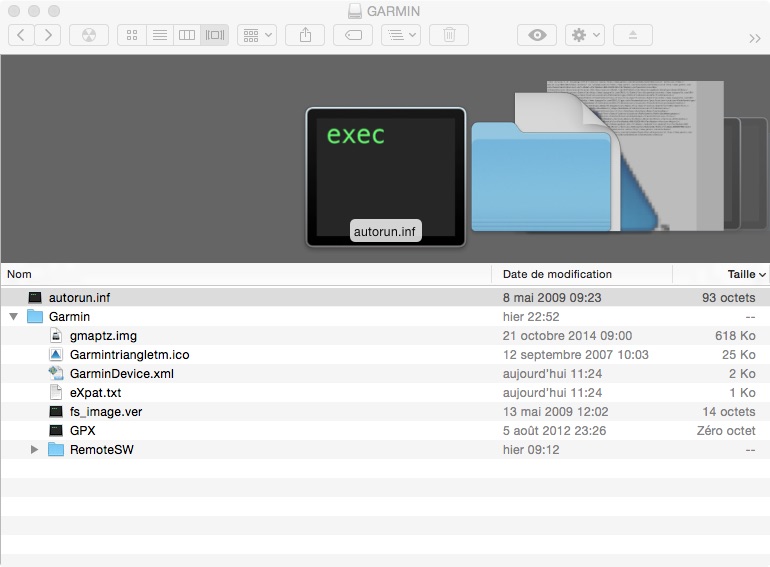
Task: Click the date 12 septembre 2007 10:03
Action: pos(576,354)
